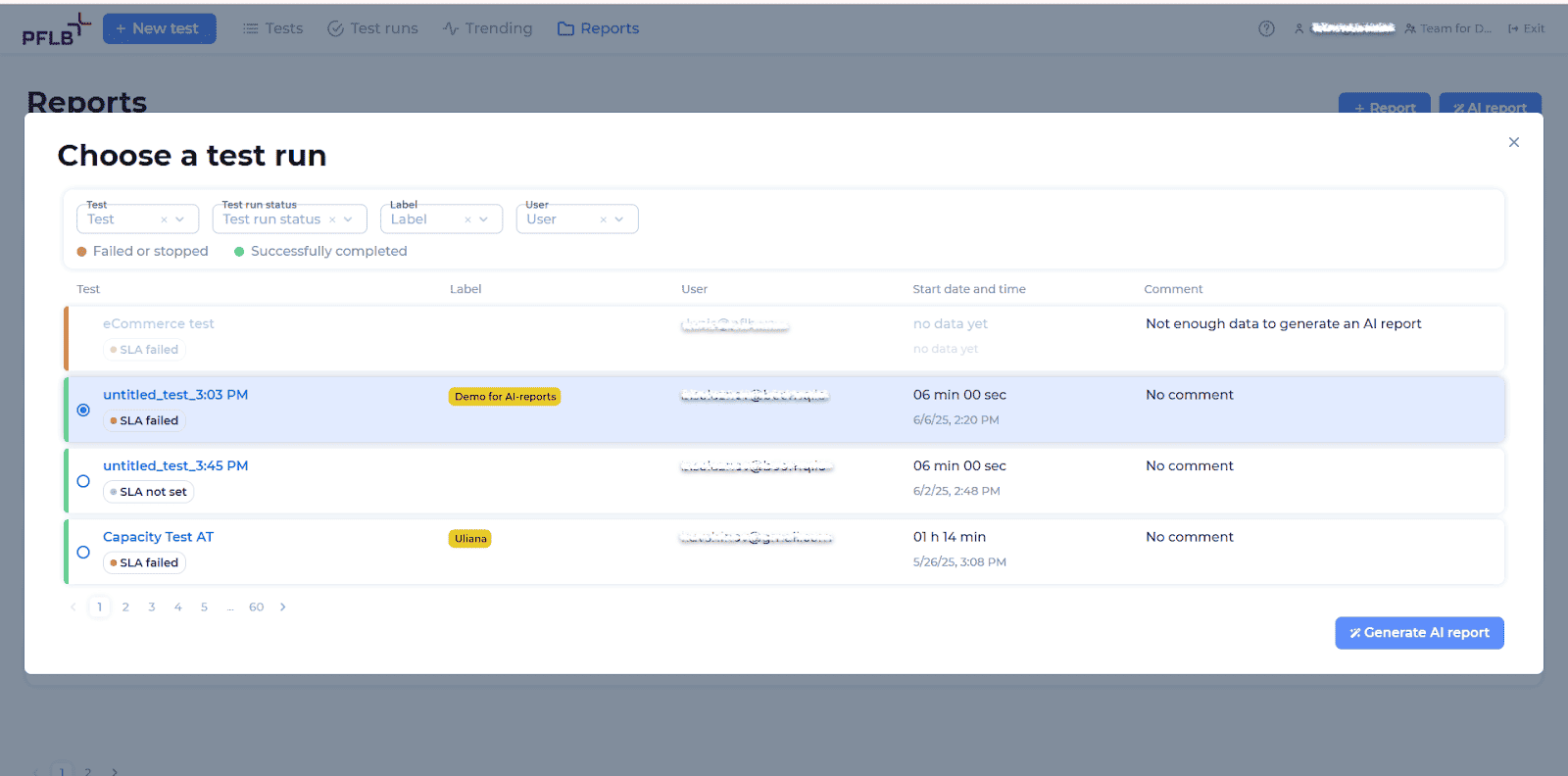Open the Test runs menu item
The width and height of the screenshot is (1568, 776).
tap(372, 28)
